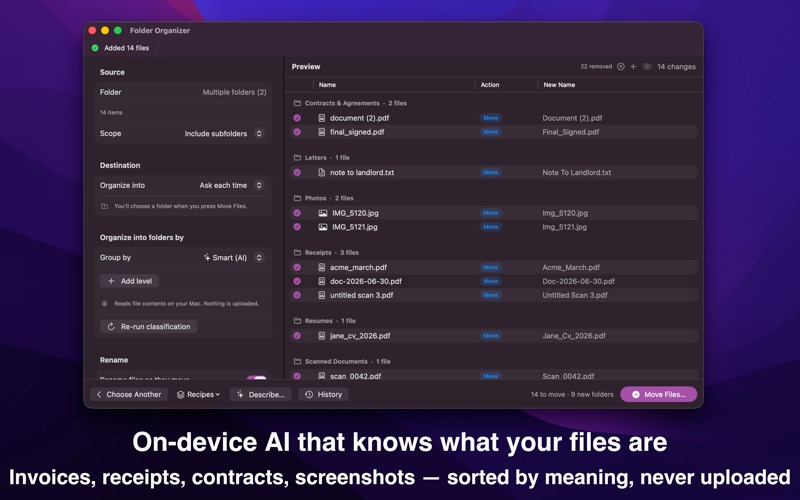The image size is (800, 500).
Task: Click Re-run classification button
Action: tap(148, 327)
